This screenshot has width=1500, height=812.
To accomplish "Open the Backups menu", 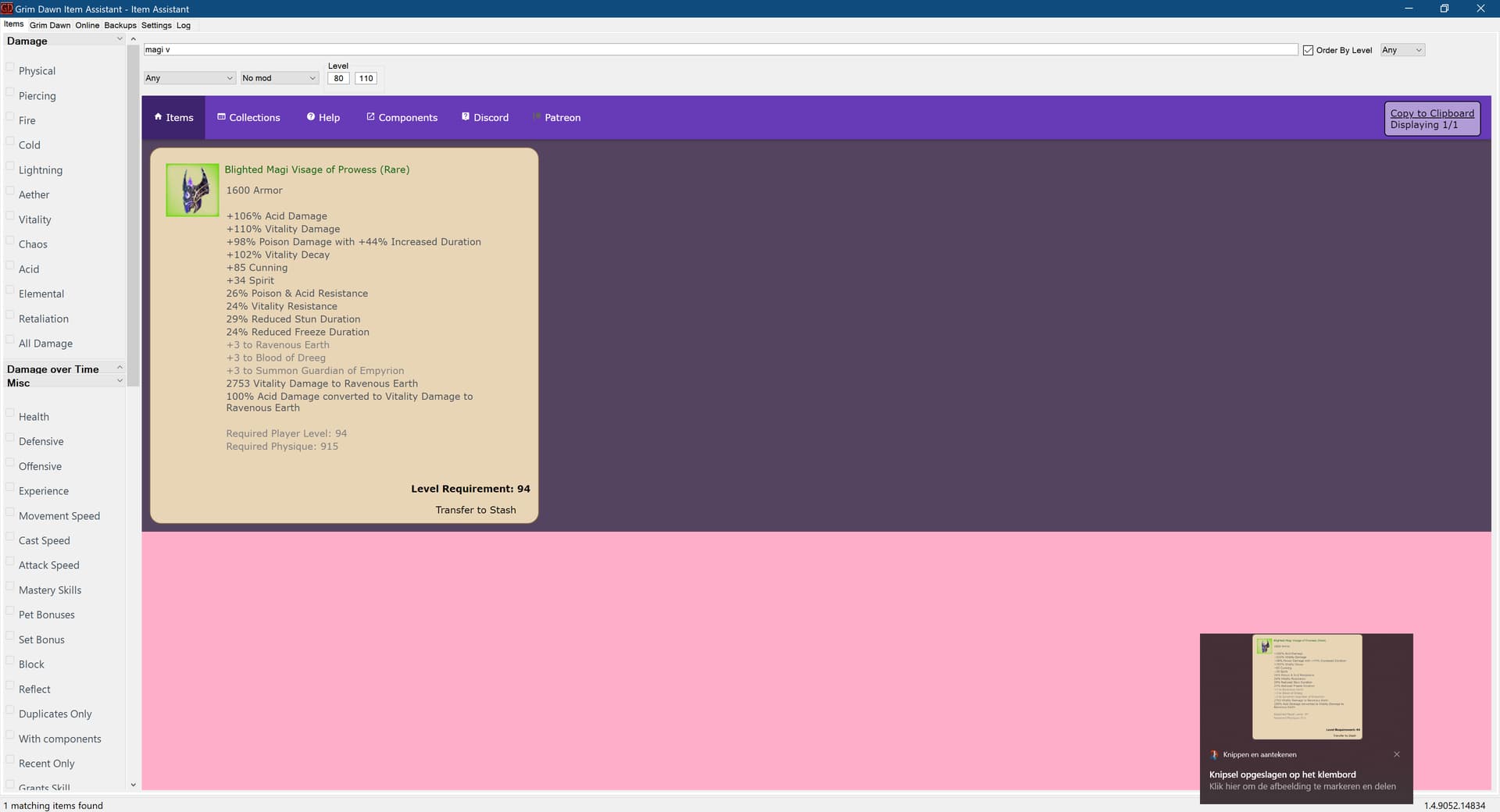I will [x=120, y=25].
